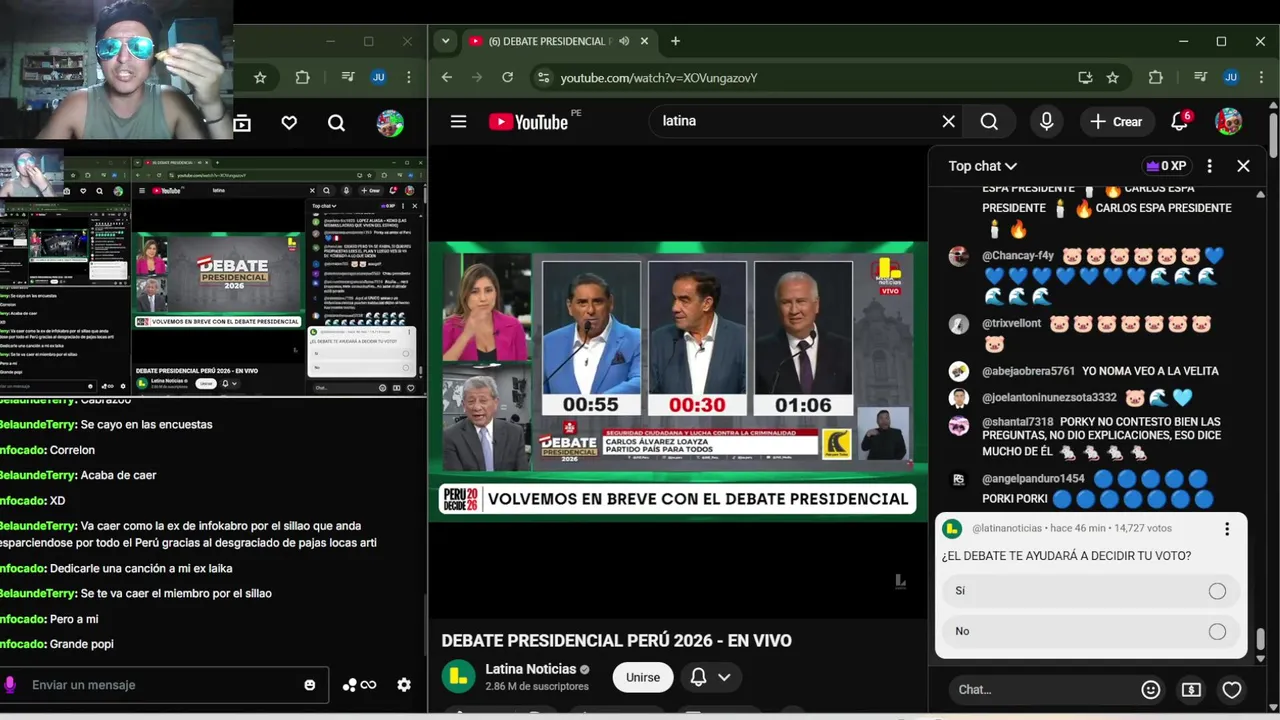The image size is (1280, 720).
Task: Open @shantal7318 chat user
Action: click(1018, 422)
